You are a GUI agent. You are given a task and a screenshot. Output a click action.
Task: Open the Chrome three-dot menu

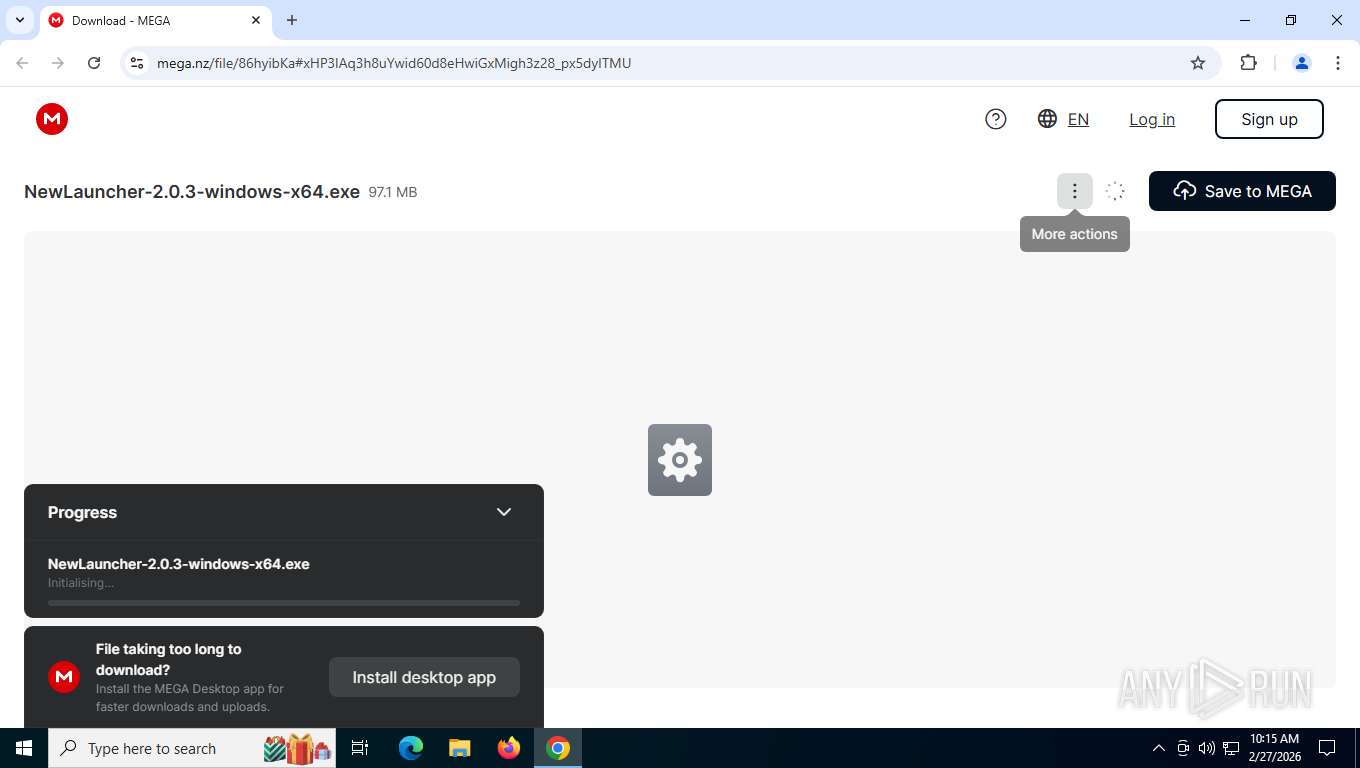1338,63
